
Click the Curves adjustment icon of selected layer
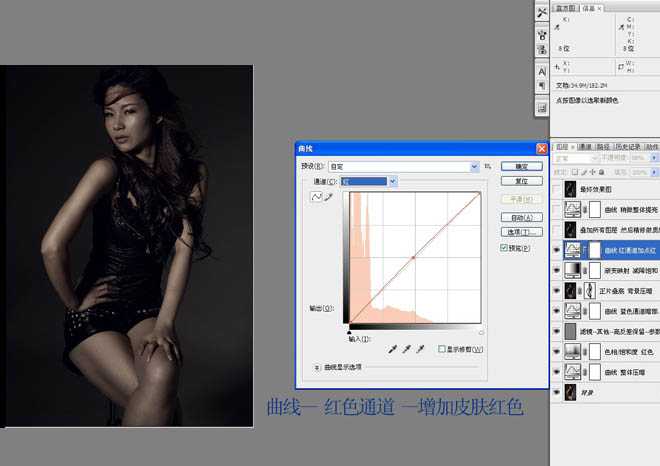click(x=572, y=250)
